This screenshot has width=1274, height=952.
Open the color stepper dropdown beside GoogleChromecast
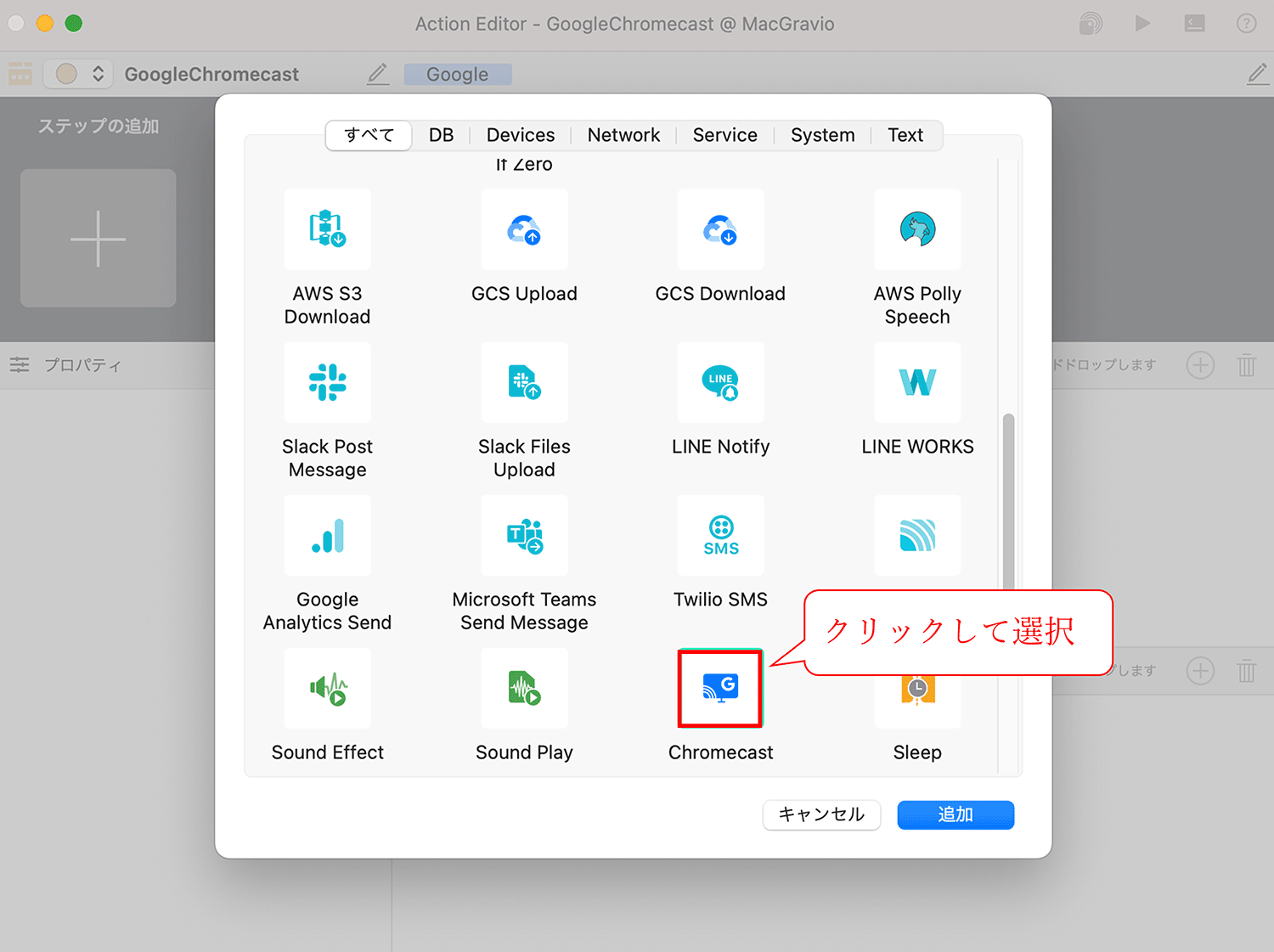tap(78, 74)
